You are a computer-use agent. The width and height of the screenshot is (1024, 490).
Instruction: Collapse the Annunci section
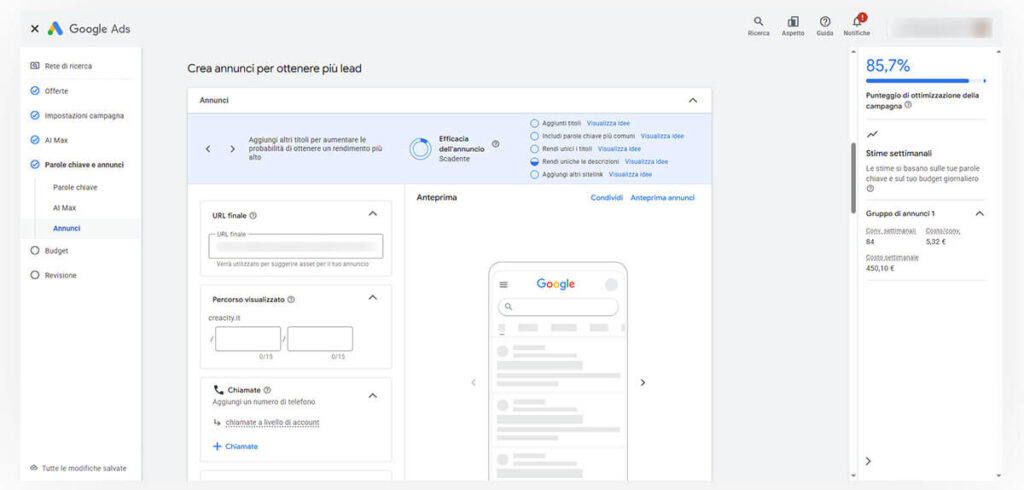(x=693, y=101)
